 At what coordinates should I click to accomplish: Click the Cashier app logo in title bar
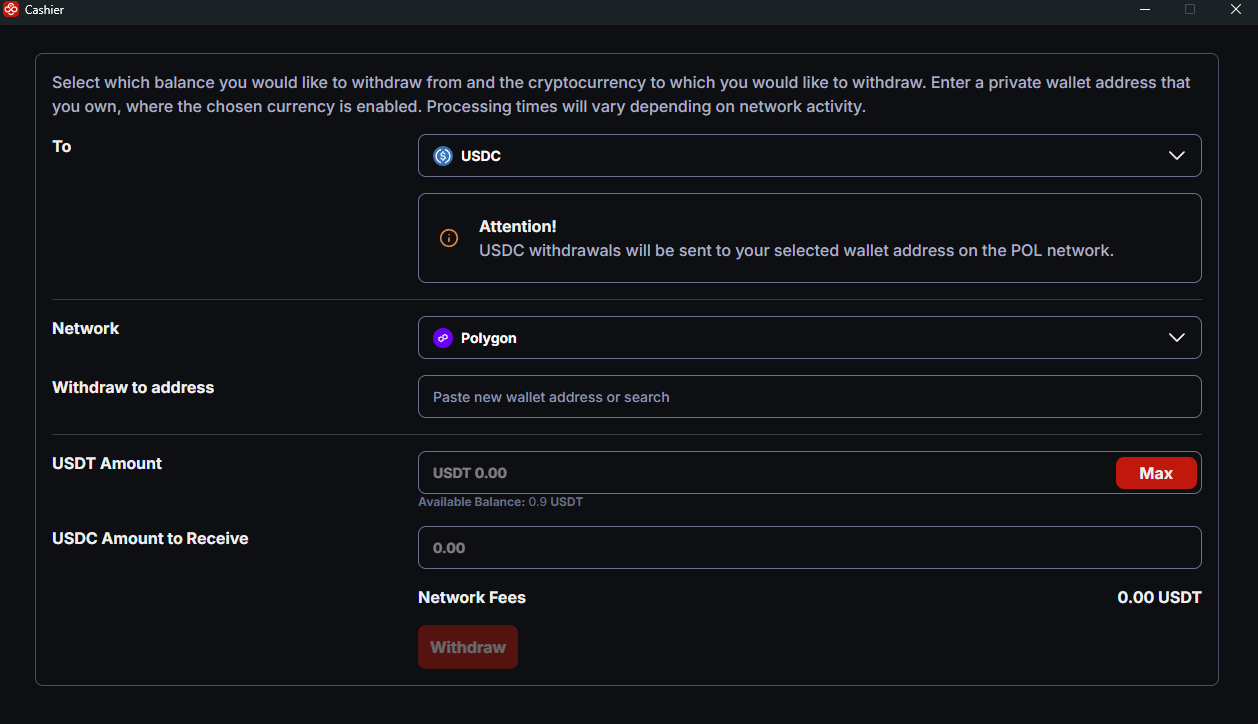[x=11, y=9]
